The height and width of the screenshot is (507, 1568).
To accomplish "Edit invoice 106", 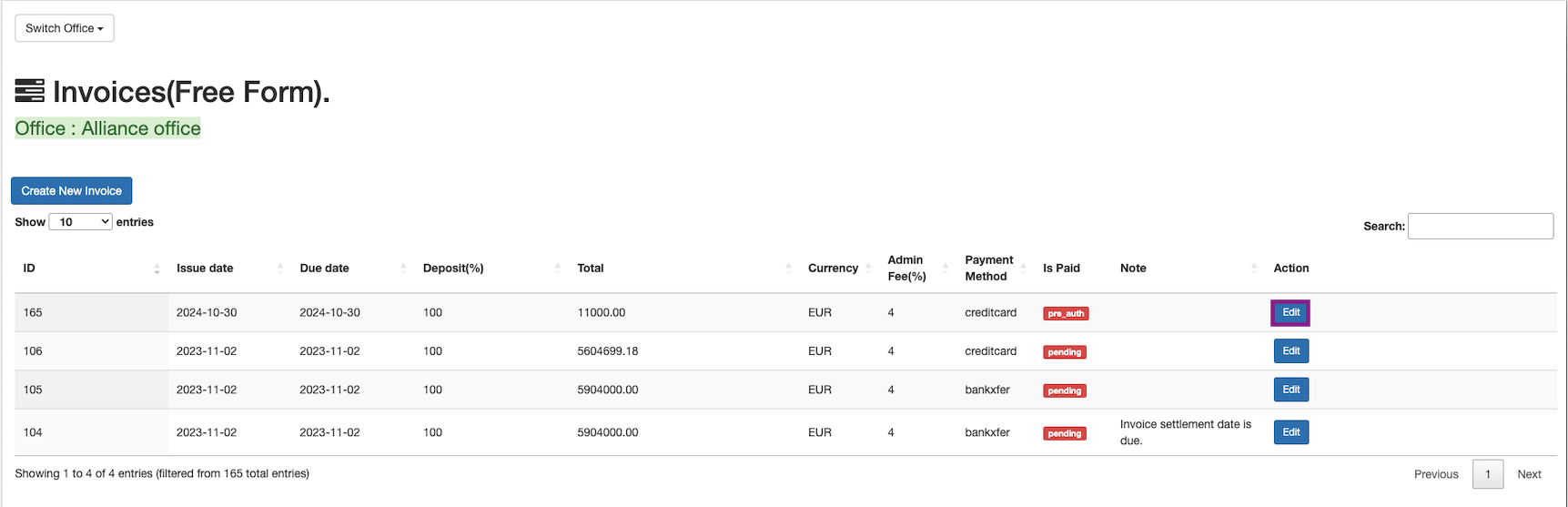I will click(x=1290, y=351).
